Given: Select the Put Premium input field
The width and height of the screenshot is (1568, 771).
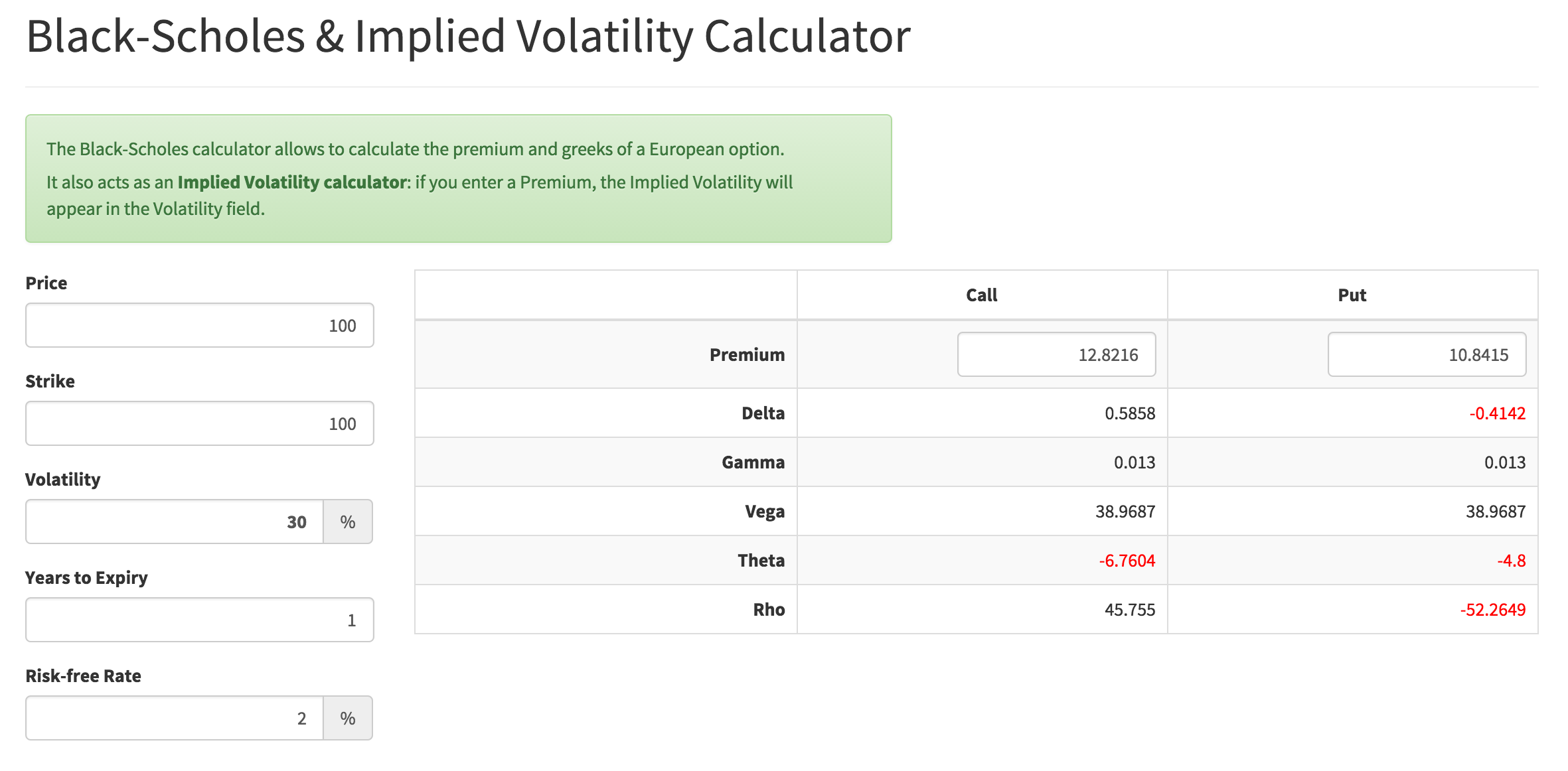Looking at the screenshot, I should [x=1427, y=354].
